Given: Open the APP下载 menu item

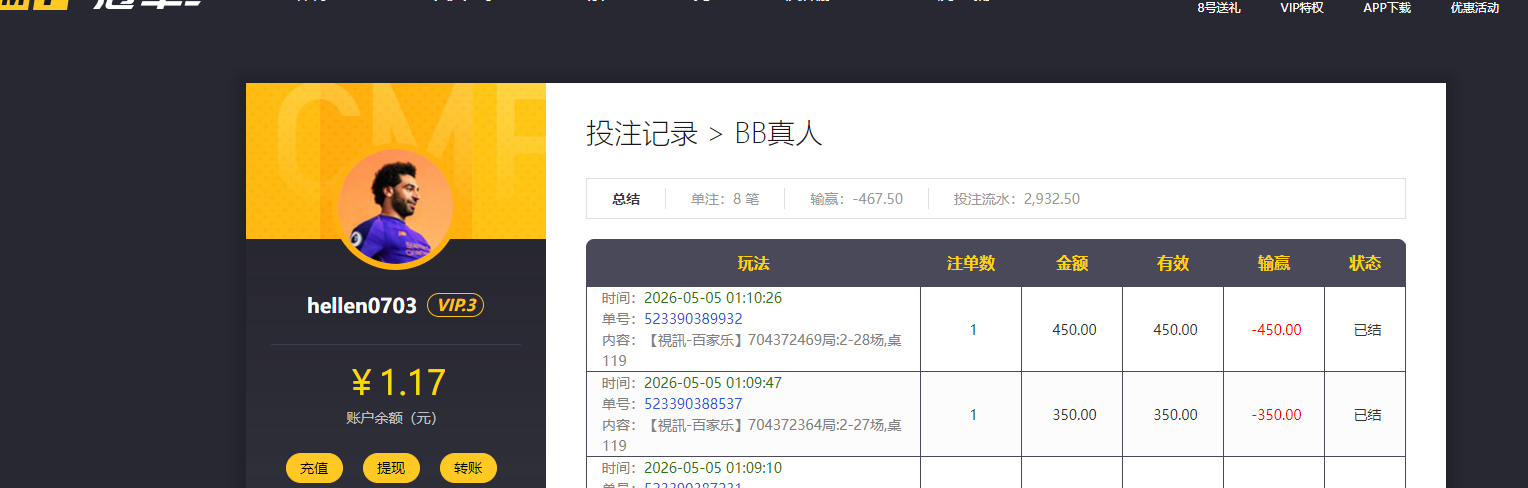Looking at the screenshot, I should pos(1387,8).
